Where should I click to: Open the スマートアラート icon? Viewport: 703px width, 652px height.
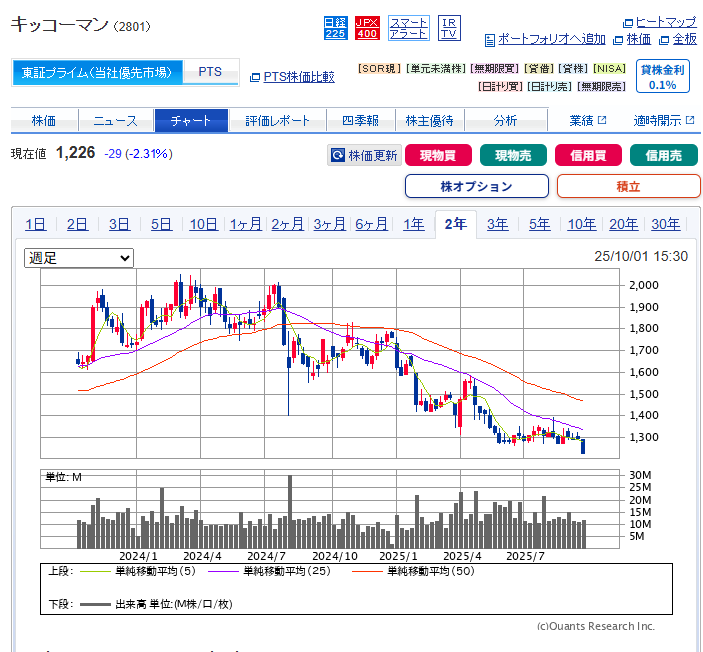(x=408, y=28)
